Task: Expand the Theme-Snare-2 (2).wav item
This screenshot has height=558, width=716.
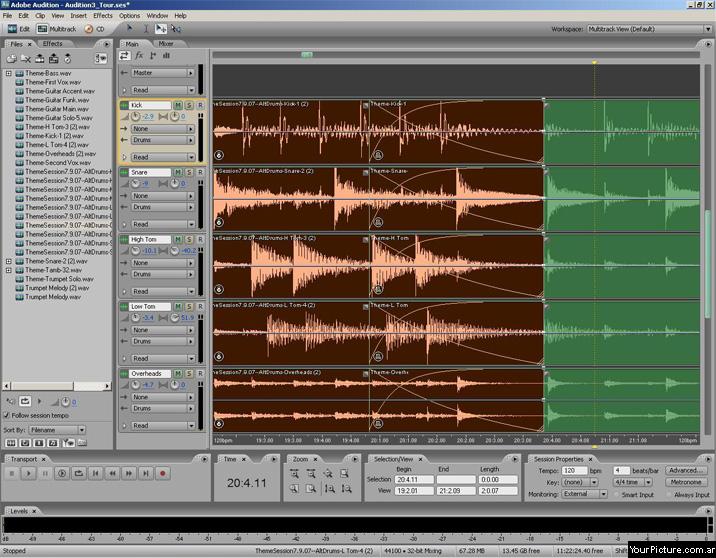Action: tap(9, 261)
